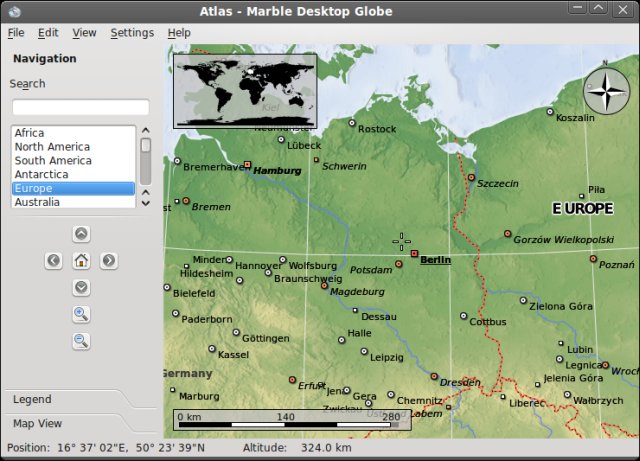Pan the map down with the arrow button
Viewport: 640px width, 461px height.
[x=81, y=287]
